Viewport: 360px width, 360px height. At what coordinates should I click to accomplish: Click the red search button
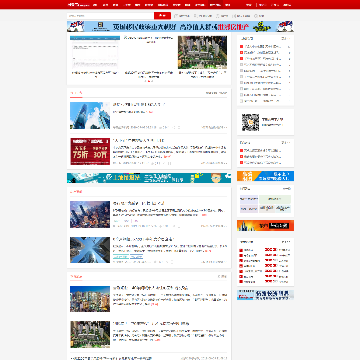[x=162, y=16]
